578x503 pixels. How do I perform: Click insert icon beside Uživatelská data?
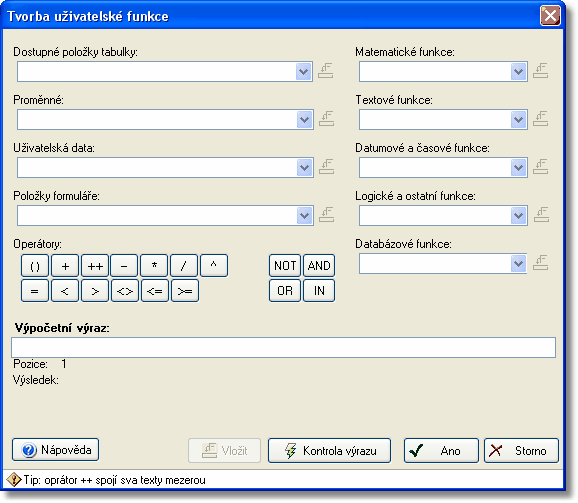[x=326, y=167]
